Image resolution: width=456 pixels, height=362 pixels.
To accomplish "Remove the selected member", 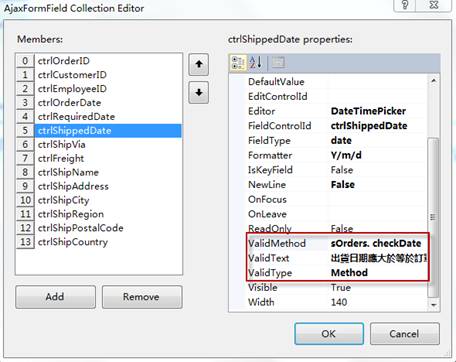I will pyautogui.click(x=142, y=297).
